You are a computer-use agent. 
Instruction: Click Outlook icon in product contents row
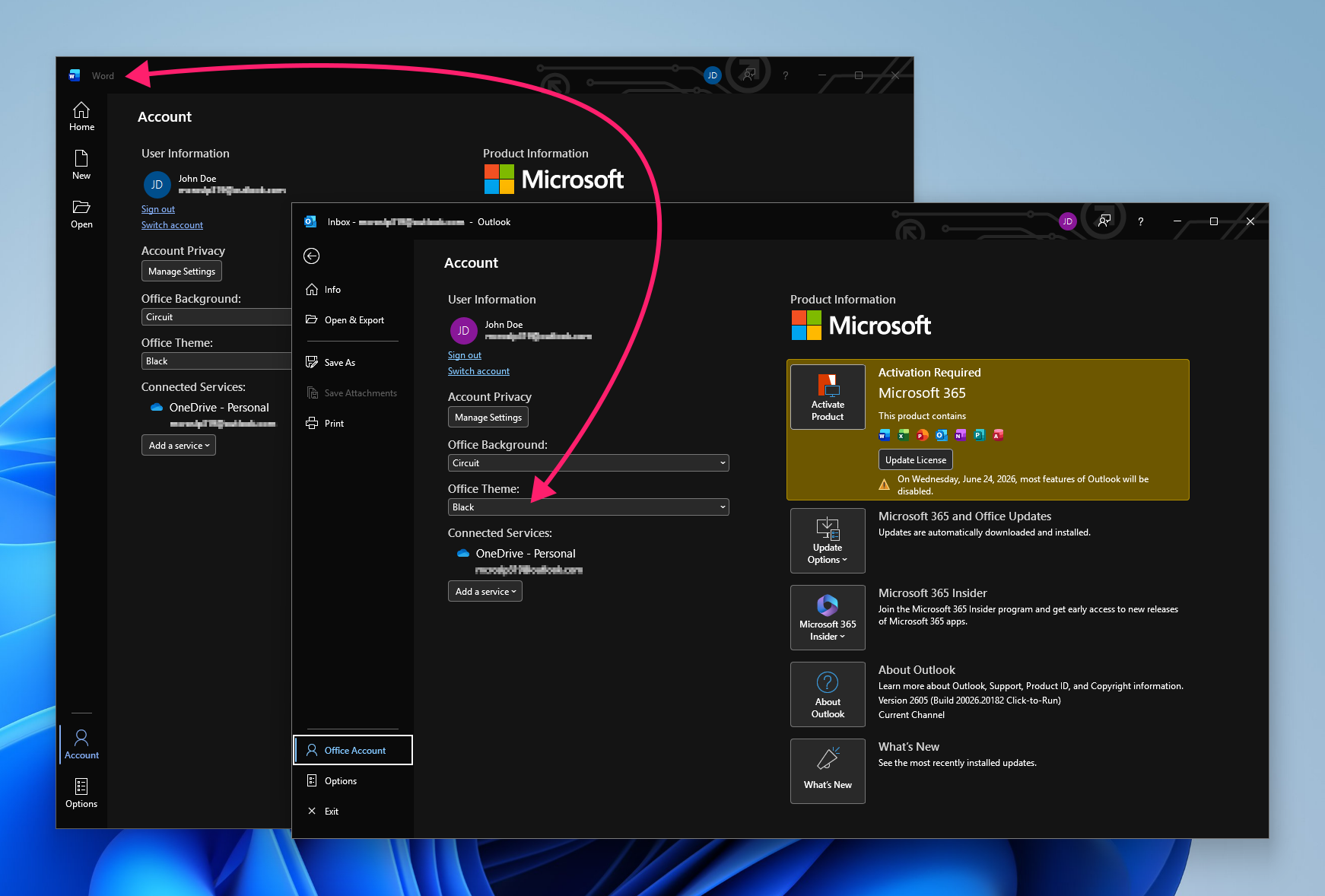coord(941,435)
